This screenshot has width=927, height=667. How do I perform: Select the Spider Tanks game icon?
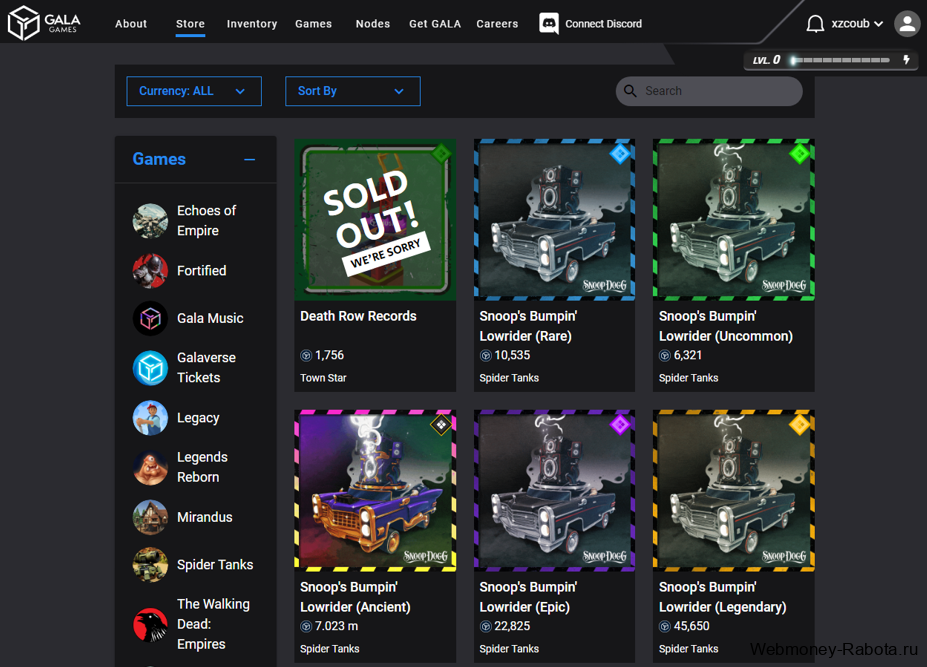pos(150,565)
